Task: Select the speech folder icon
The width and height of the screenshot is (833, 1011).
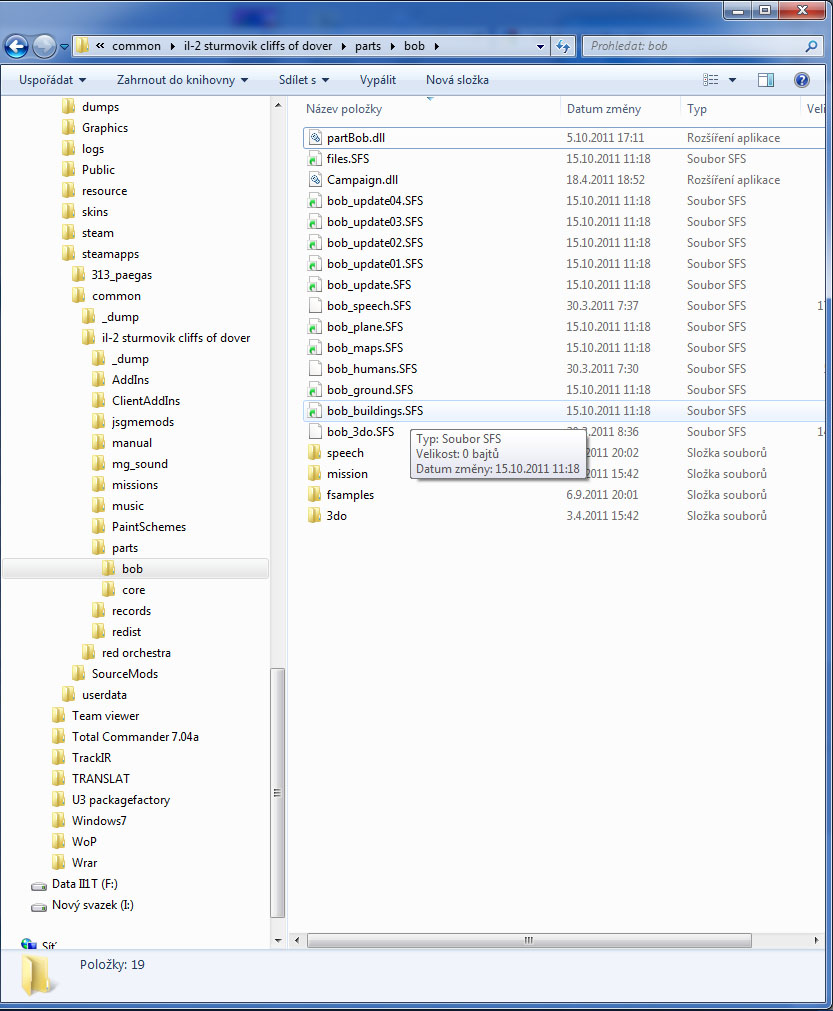Action: tap(315, 453)
